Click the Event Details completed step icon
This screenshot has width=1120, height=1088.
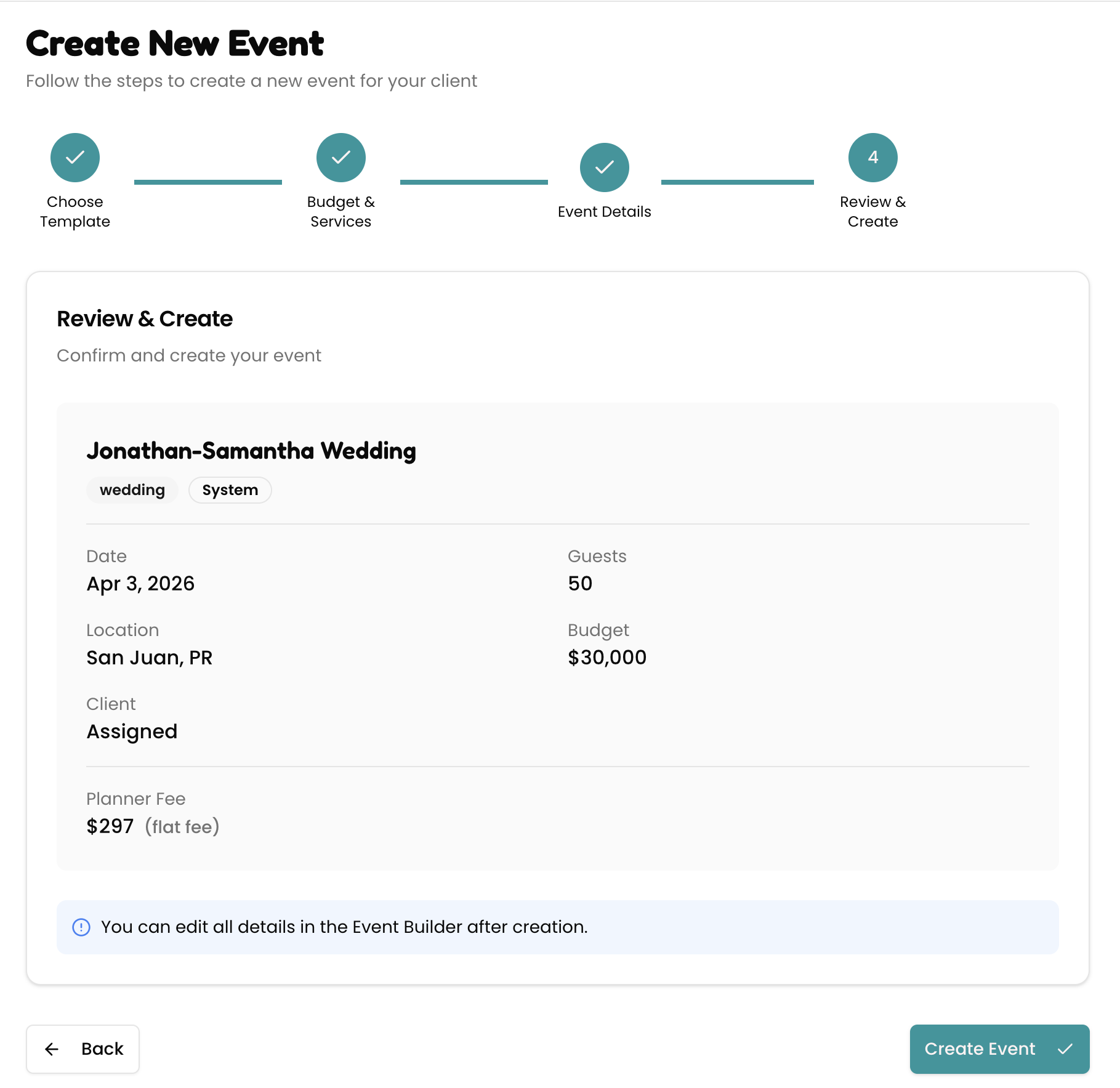[604, 167]
